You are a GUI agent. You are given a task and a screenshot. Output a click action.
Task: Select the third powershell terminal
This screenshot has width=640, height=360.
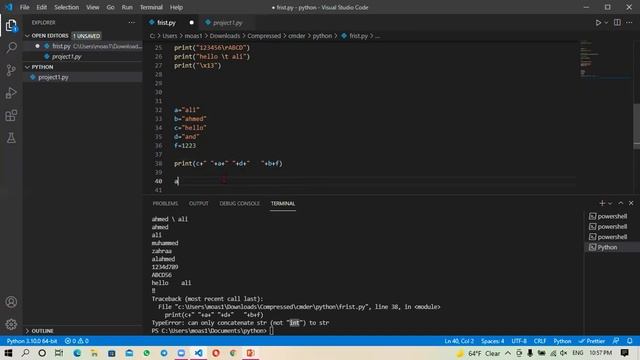(x=612, y=237)
